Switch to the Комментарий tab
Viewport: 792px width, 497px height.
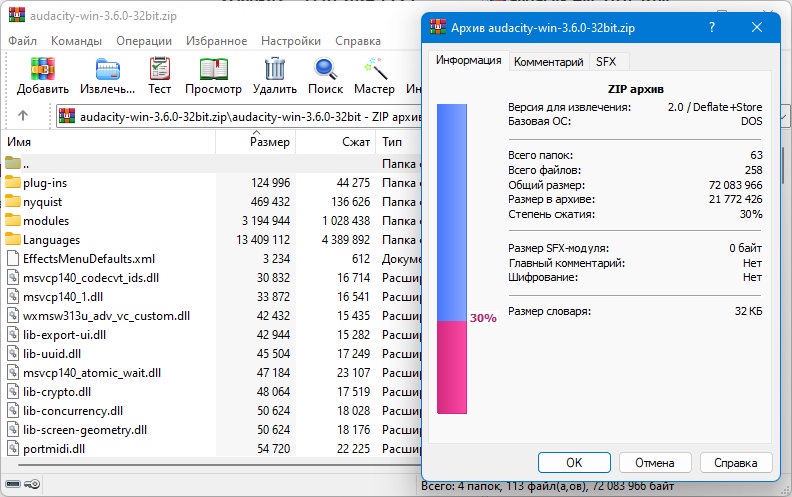tap(549, 62)
